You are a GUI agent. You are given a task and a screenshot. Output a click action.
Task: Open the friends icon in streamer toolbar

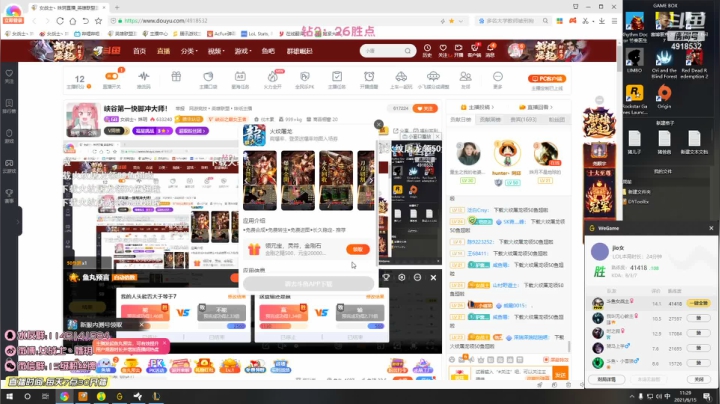465,76
